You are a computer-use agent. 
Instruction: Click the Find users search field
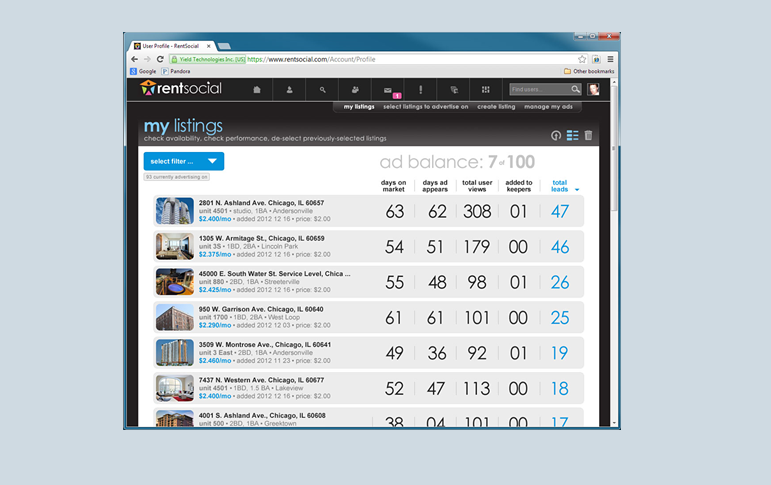[540, 90]
